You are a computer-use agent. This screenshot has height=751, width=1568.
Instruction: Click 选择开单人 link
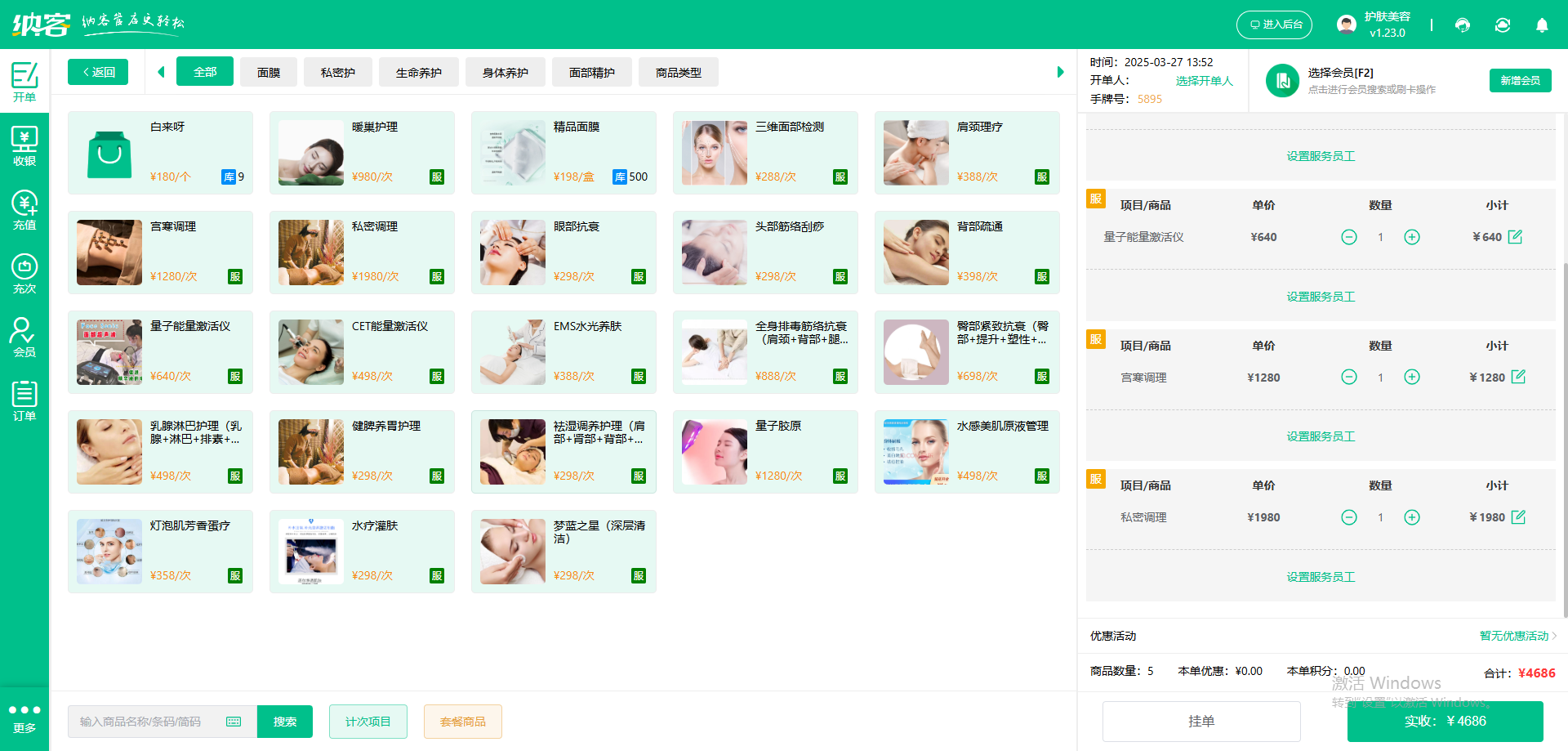click(x=1204, y=81)
